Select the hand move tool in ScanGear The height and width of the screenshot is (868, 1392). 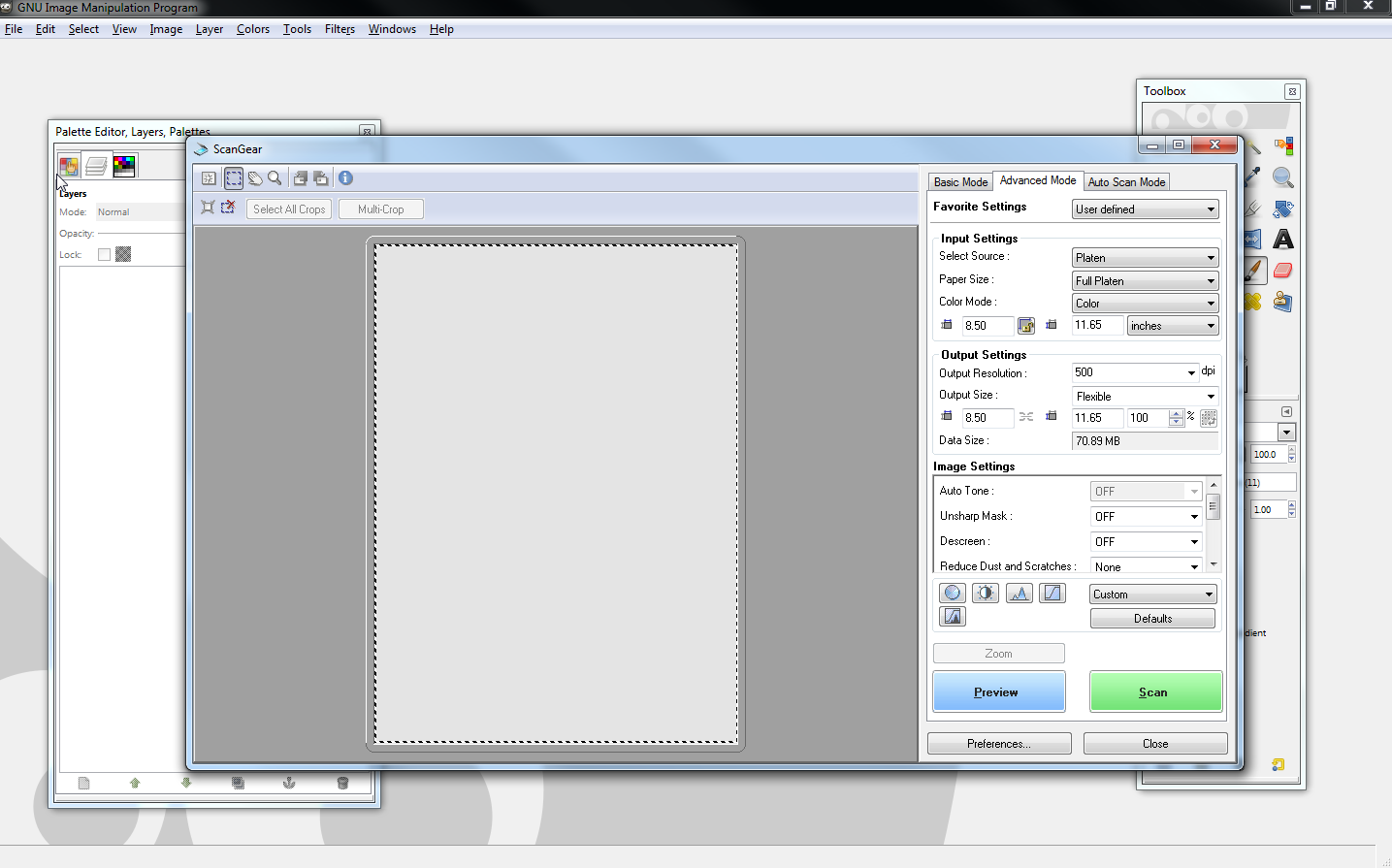click(x=255, y=178)
